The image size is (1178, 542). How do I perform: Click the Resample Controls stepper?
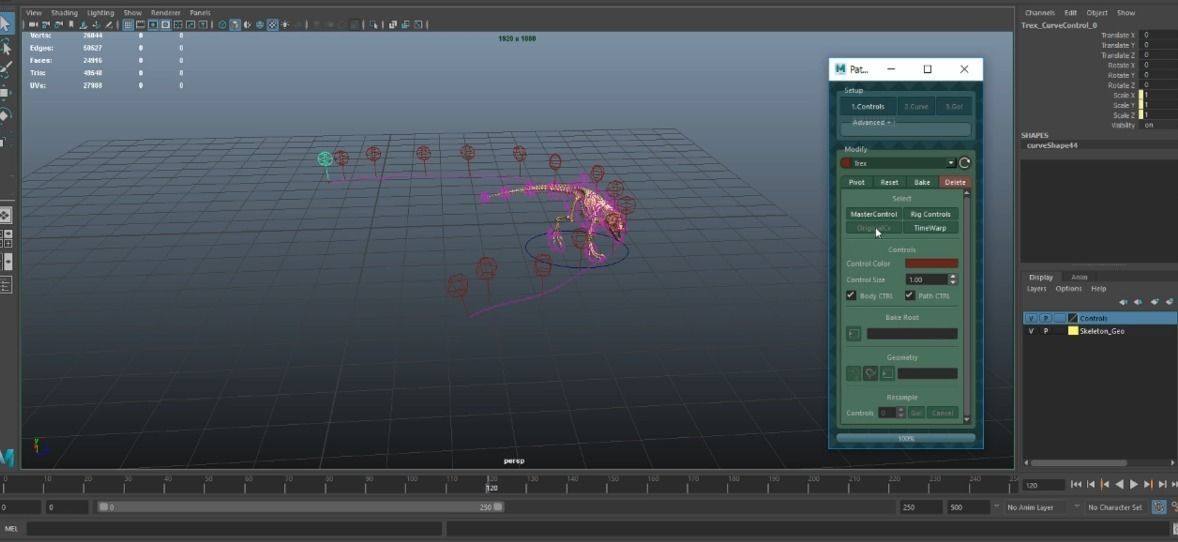tap(902, 413)
